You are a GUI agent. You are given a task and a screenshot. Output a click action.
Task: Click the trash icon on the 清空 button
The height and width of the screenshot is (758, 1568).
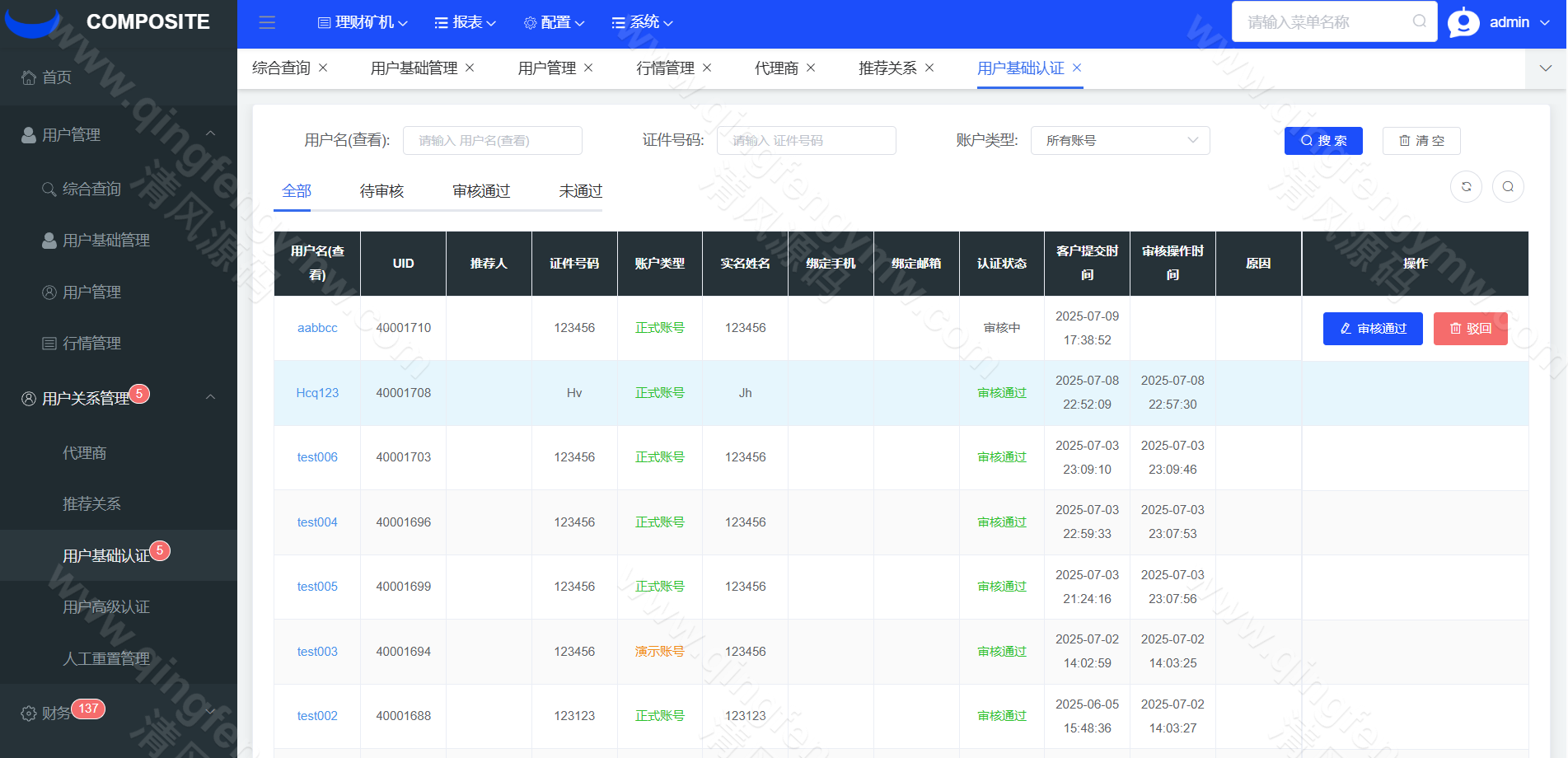tap(1407, 140)
